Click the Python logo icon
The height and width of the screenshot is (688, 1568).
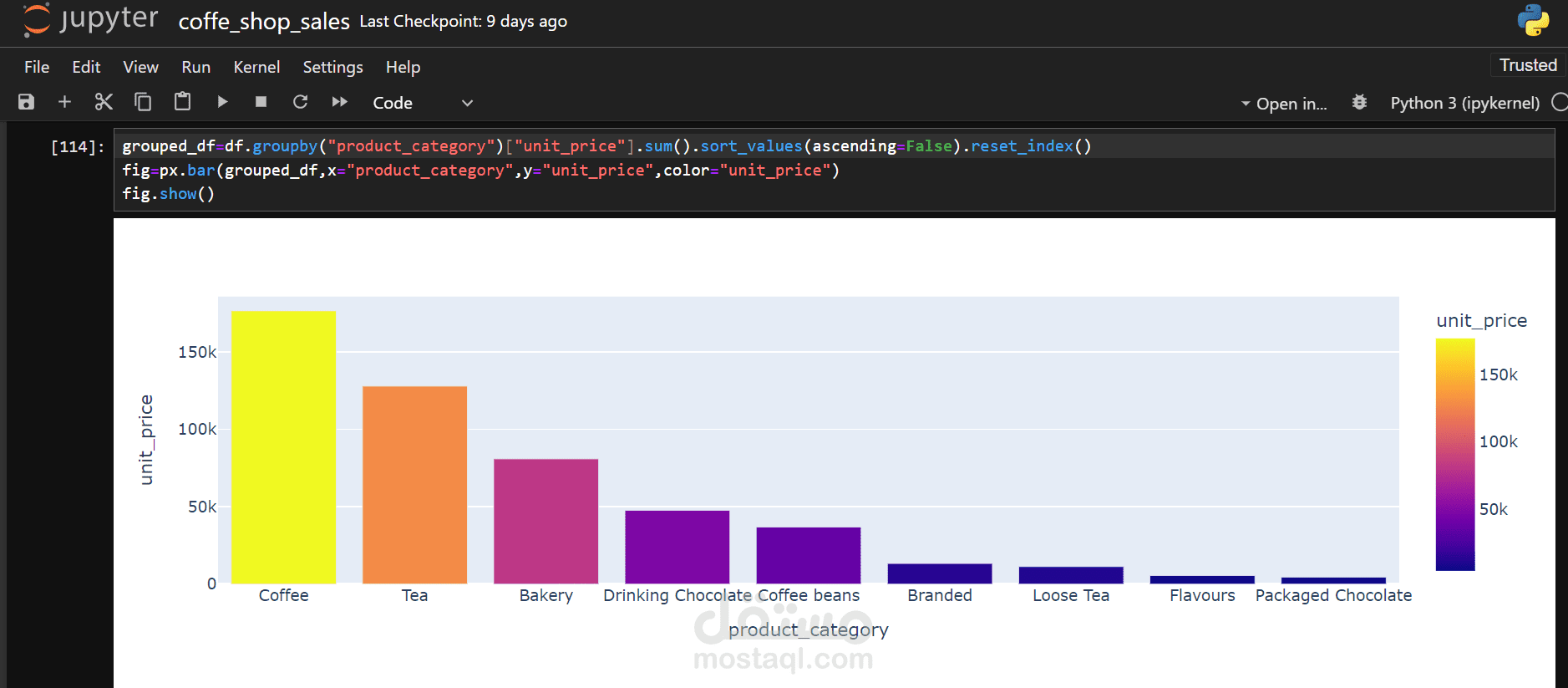[x=1533, y=20]
